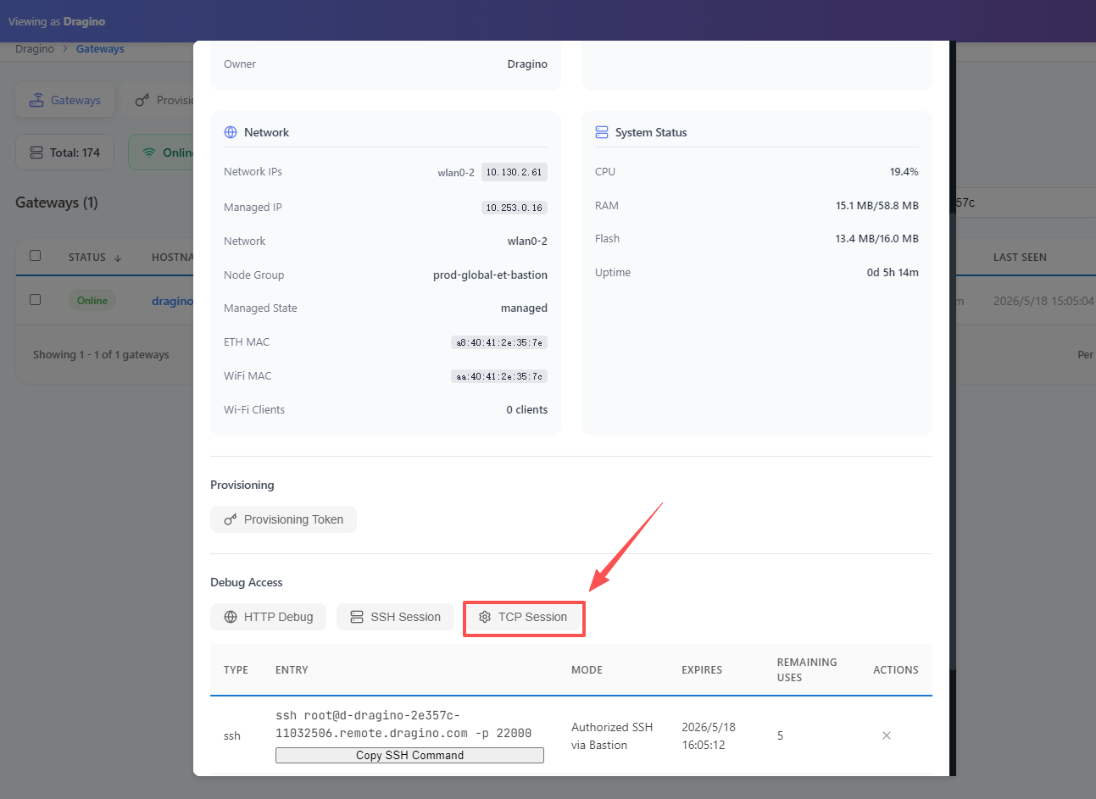
Task: Open the TCP Session debug access
Action: pos(524,617)
